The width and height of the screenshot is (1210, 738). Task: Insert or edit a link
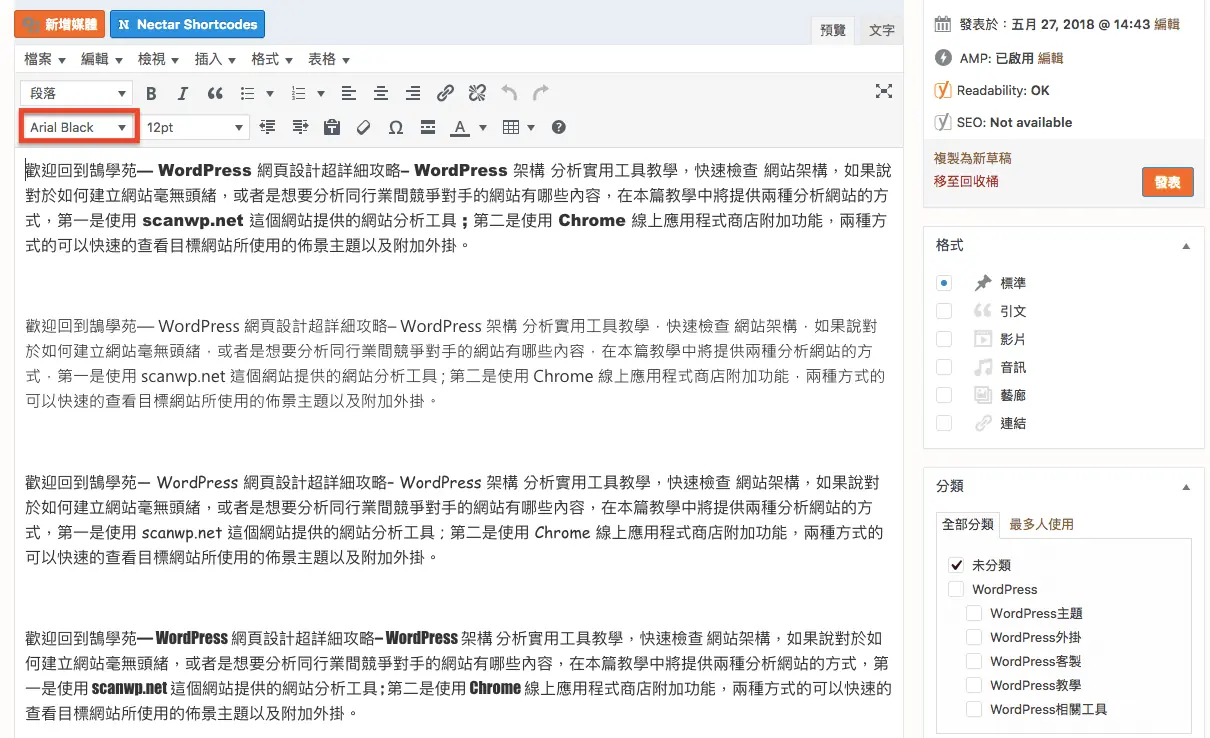coord(445,93)
